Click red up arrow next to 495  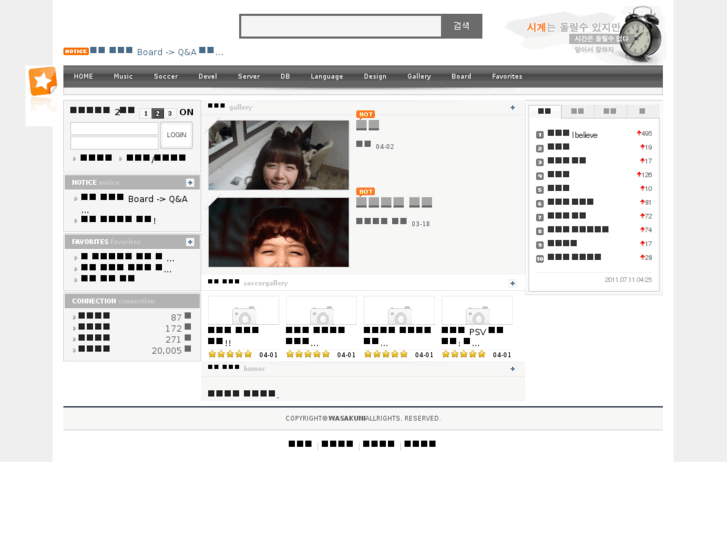[639, 134]
